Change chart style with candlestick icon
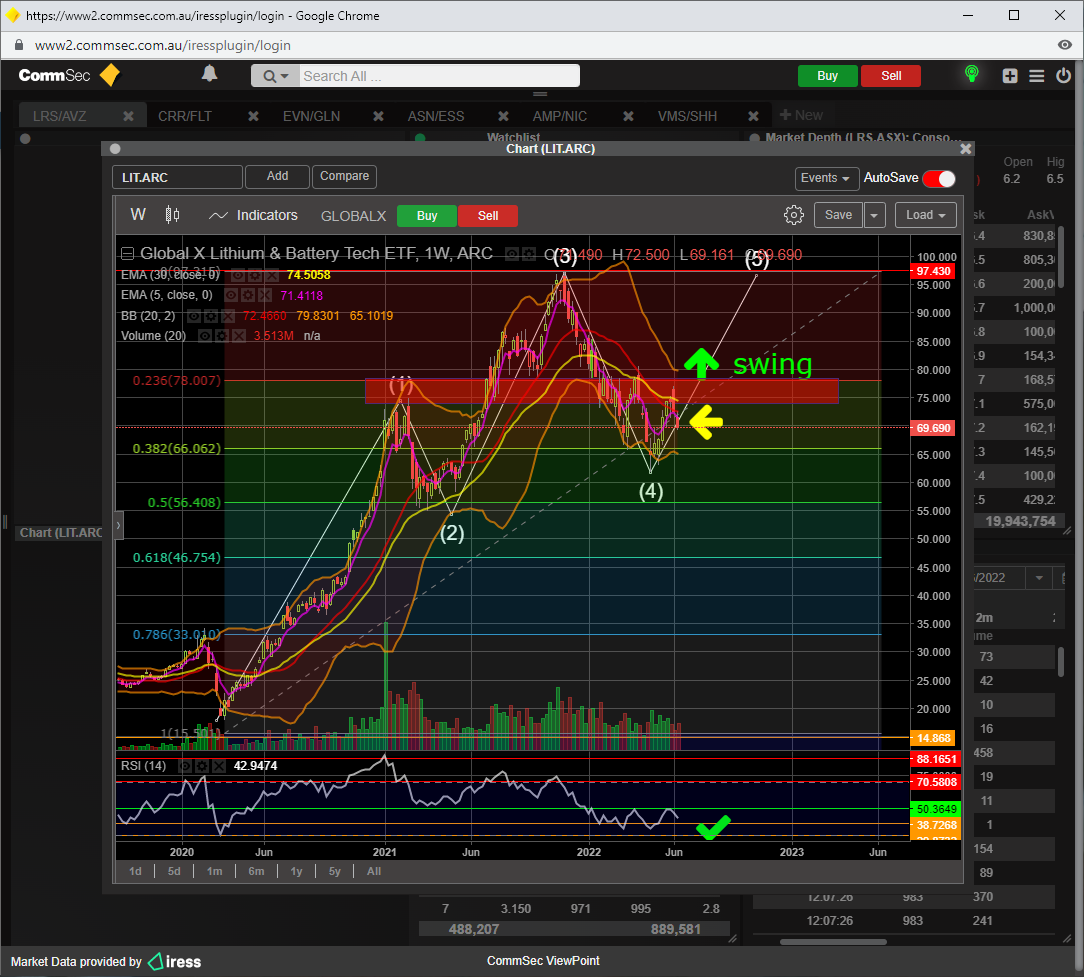The image size is (1084, 977). [173, 215]
